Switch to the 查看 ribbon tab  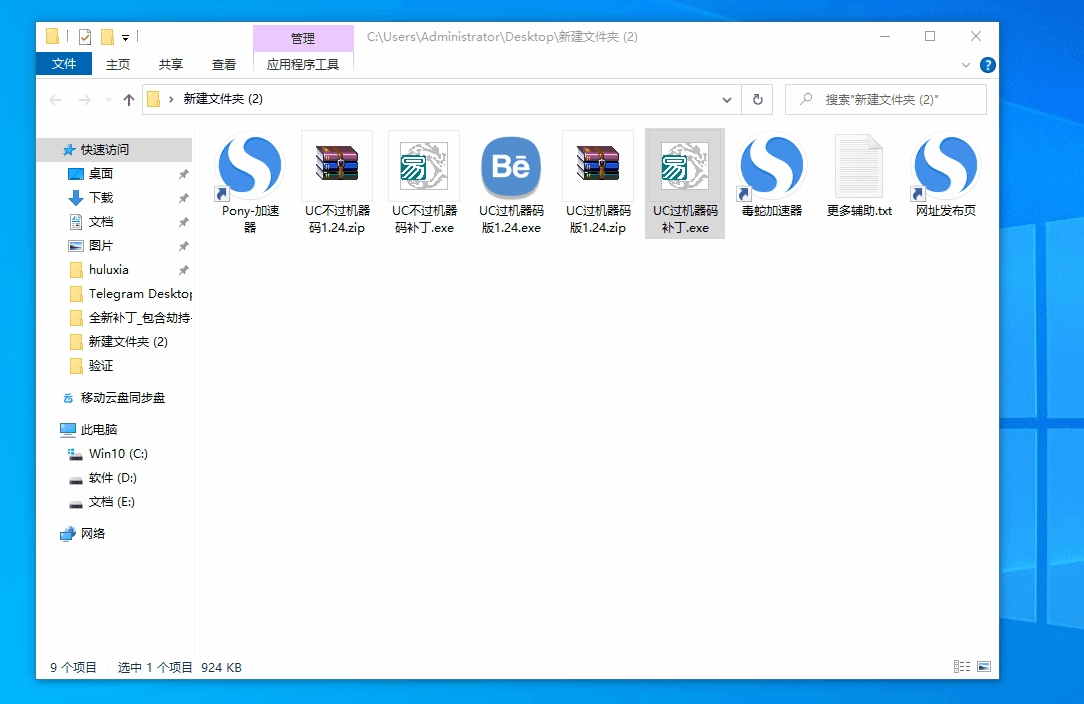coord(224,64)
